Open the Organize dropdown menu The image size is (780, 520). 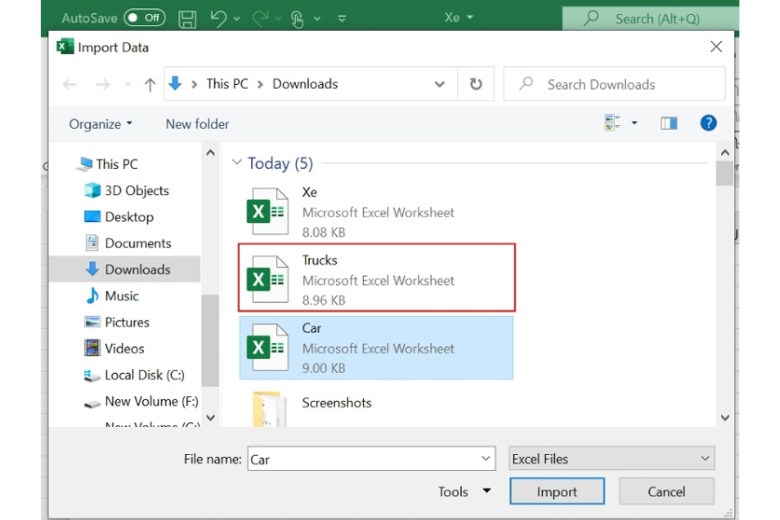pyautogui.click(x=100, y=124)
